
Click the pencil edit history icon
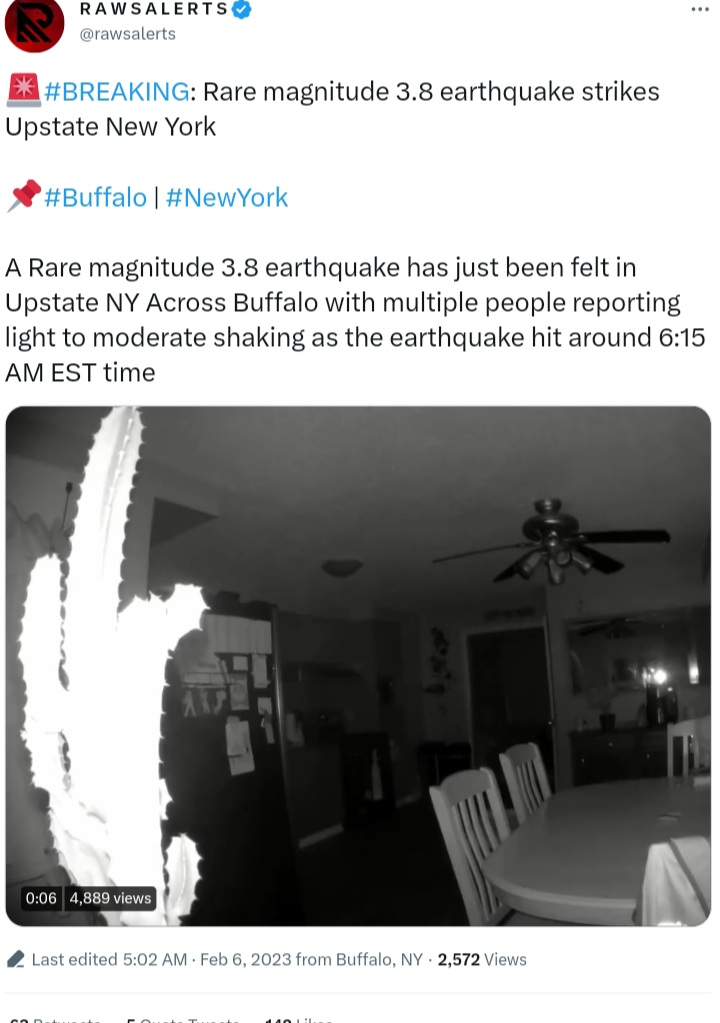pyautogui.click(x=16, y=959)
